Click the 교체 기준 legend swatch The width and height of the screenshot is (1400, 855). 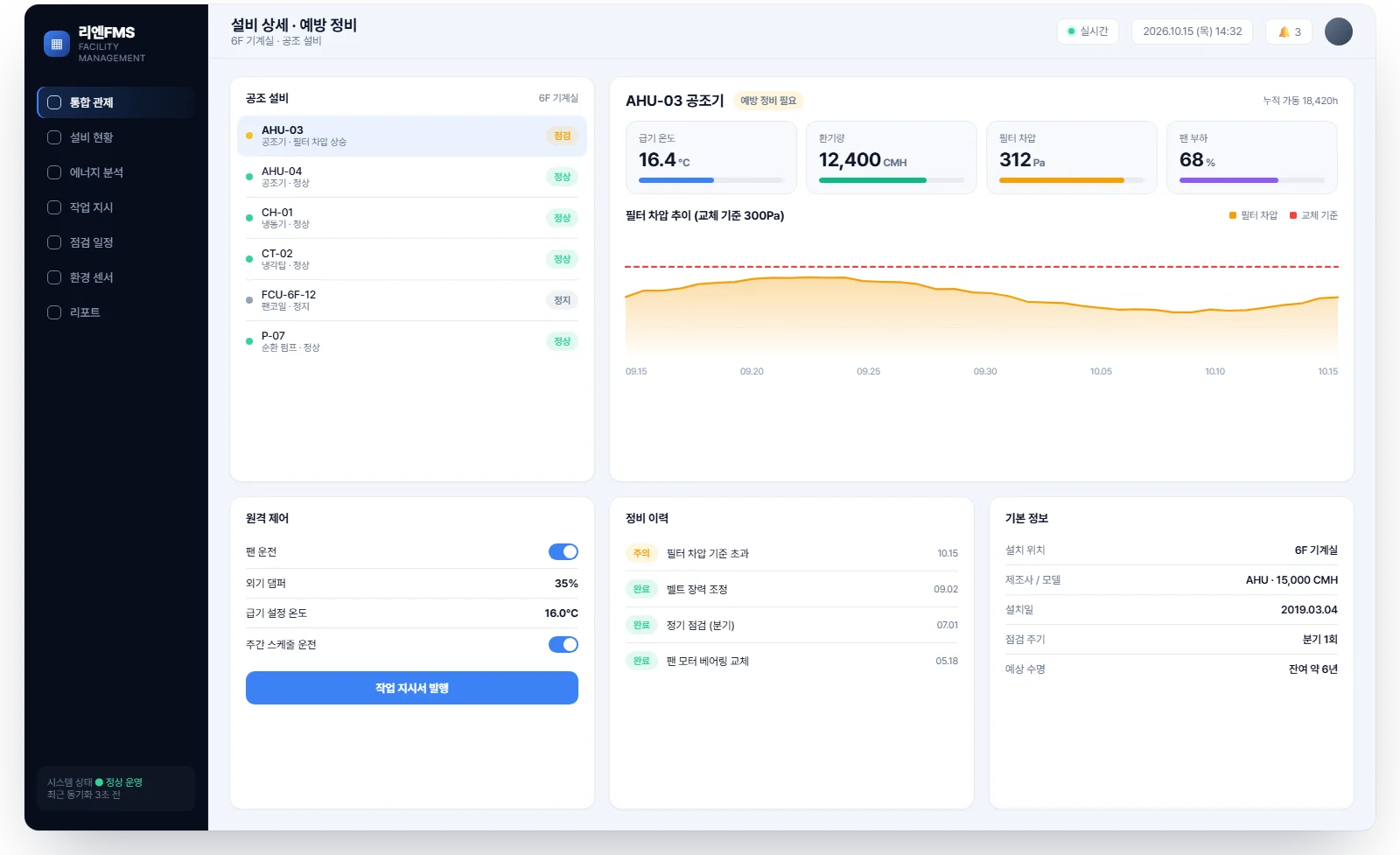[1293, 215]
